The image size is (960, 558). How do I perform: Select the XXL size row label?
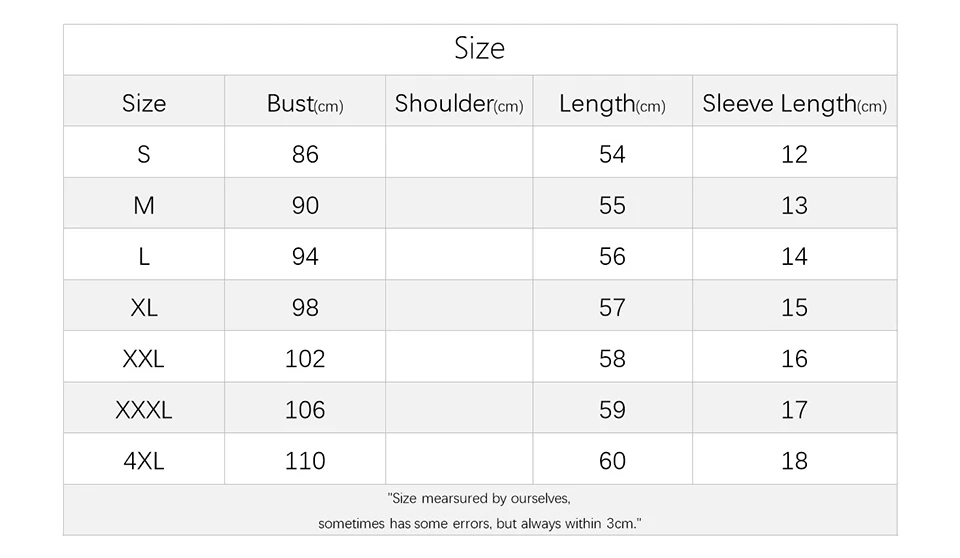pyautogui.click(x=144, y=358)
